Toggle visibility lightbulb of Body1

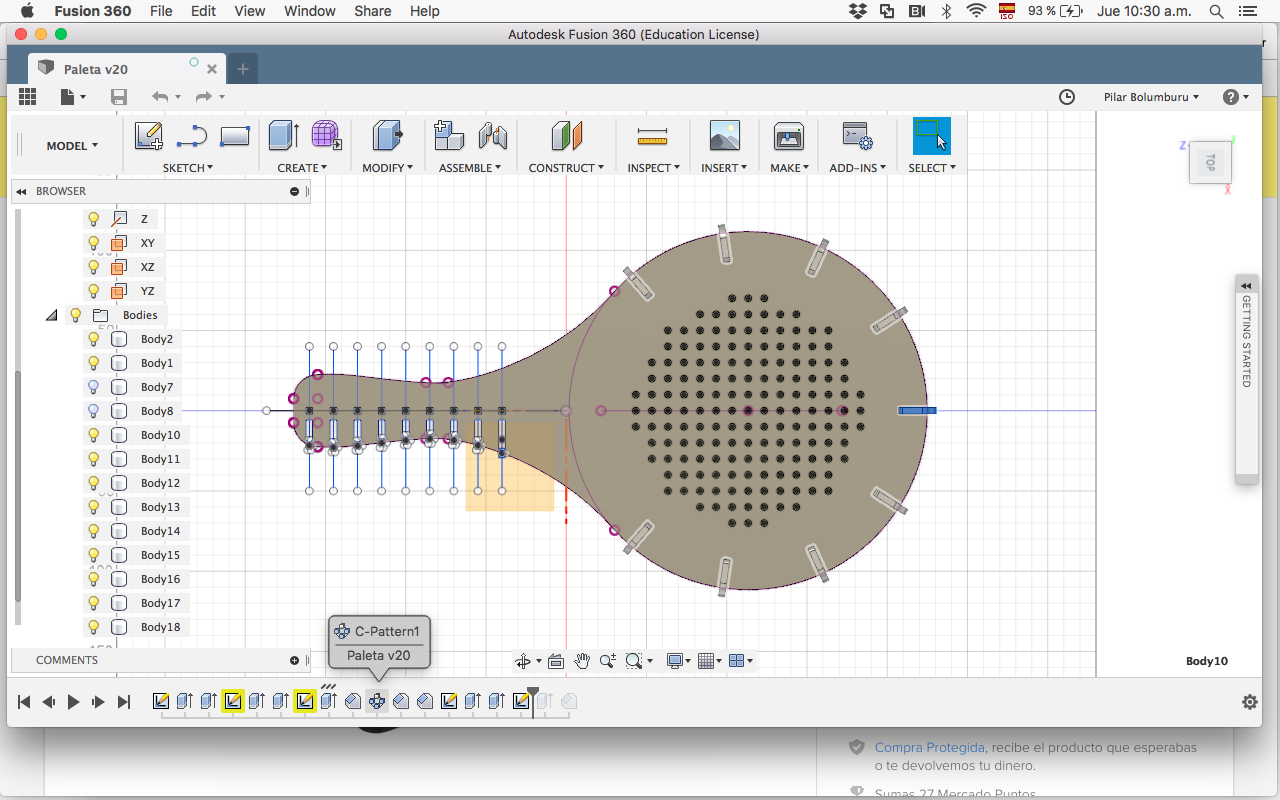pos(94,363)
